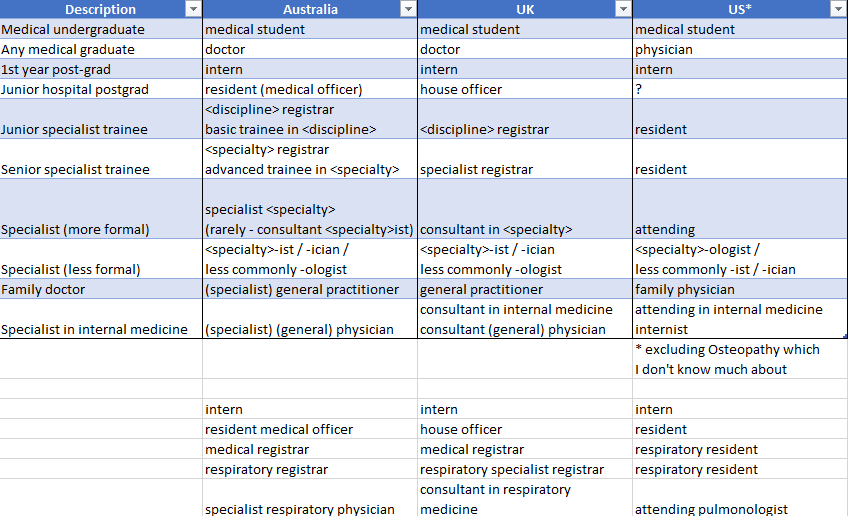Click the resident medical officer cell
Image resolution: width=848 pixels, height=516 pixels.
(309, 429)
